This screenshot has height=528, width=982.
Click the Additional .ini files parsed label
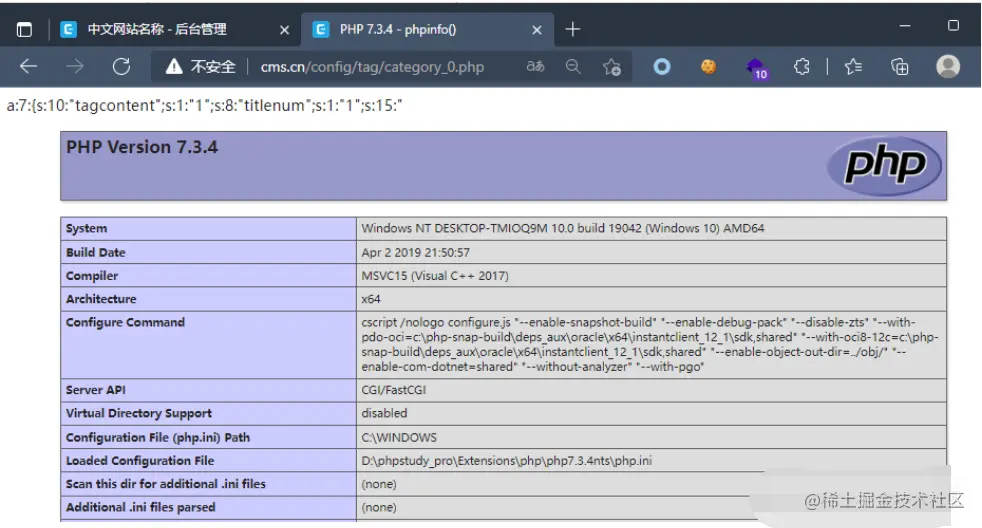click(140, 507)
